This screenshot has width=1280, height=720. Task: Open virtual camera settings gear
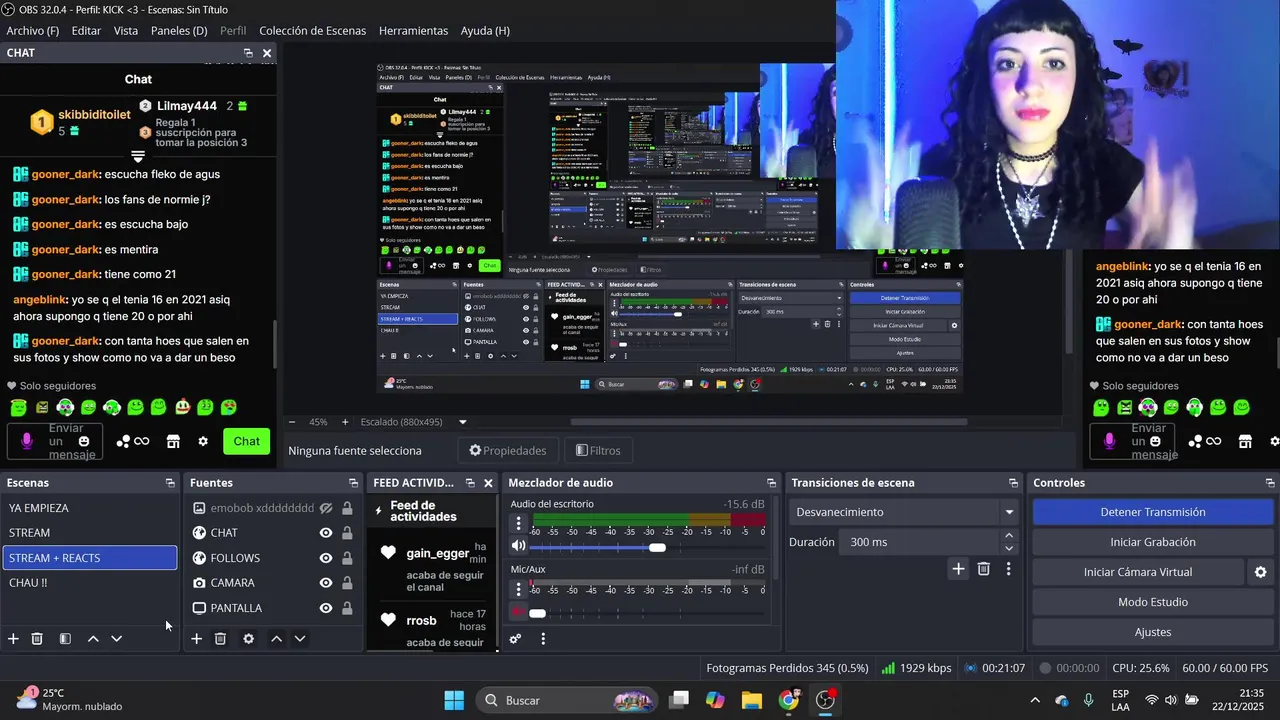click(x=1260, y=572)
